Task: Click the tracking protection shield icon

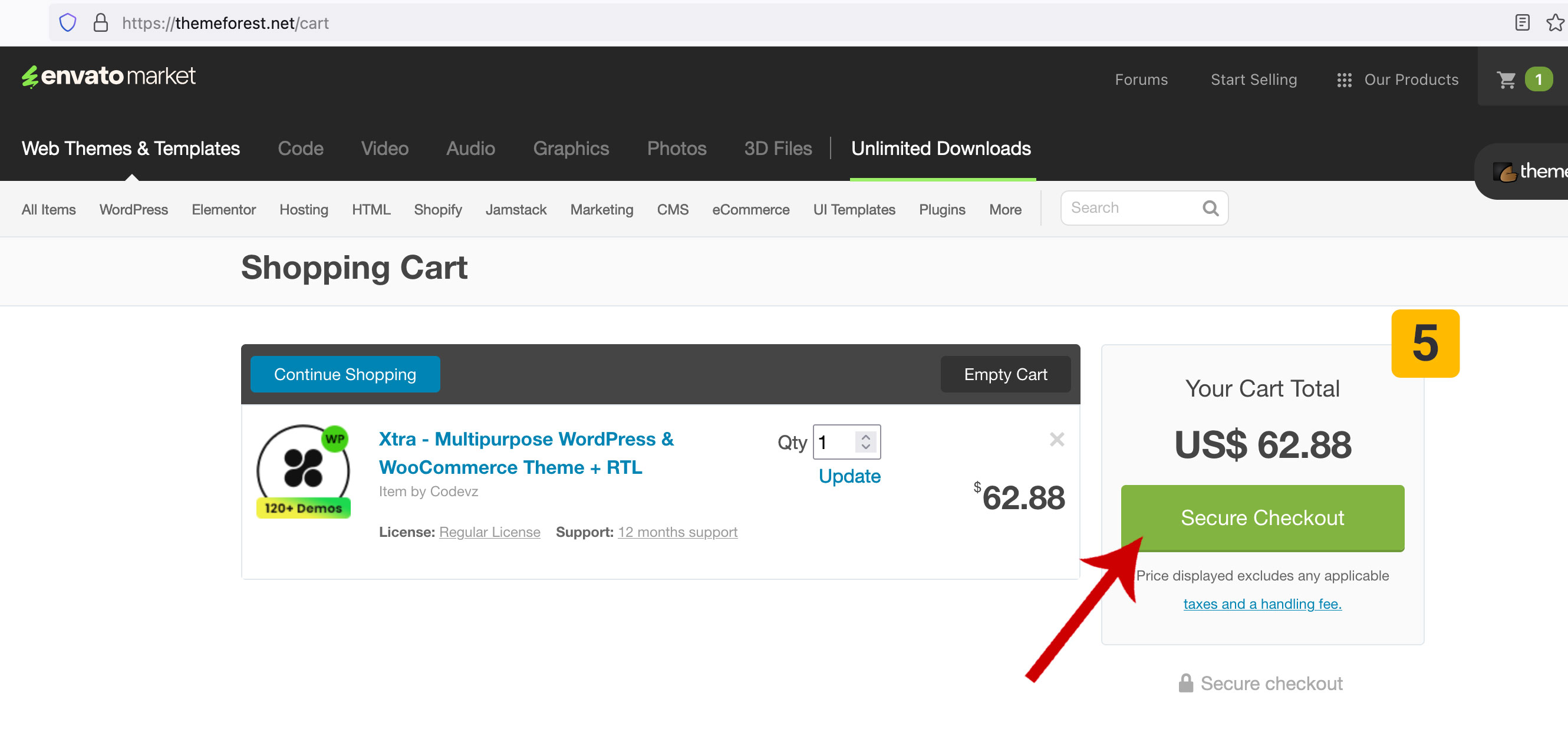Action: coord(68,23)
